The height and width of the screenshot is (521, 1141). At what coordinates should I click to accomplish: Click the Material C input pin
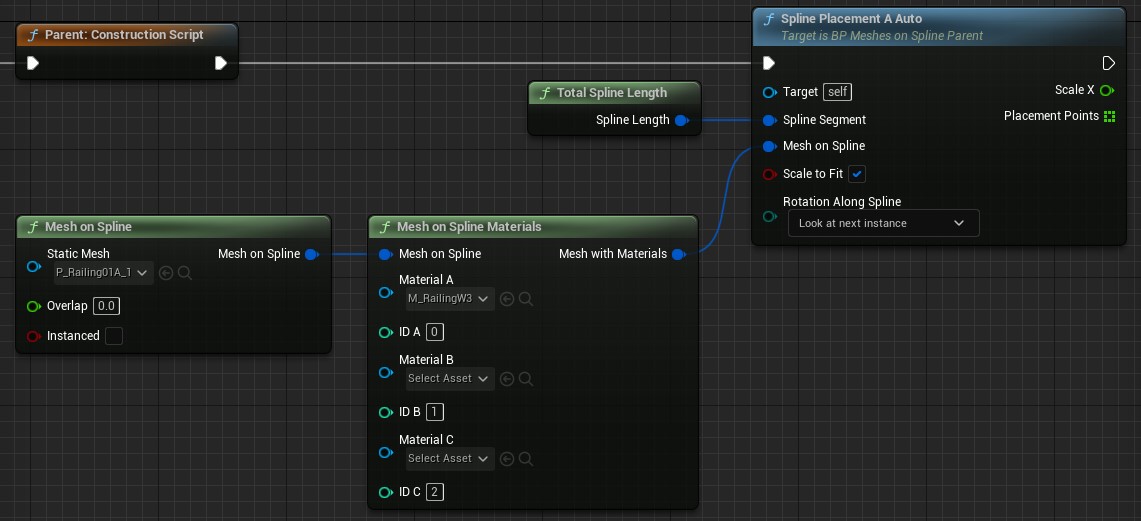coord(386,453)
